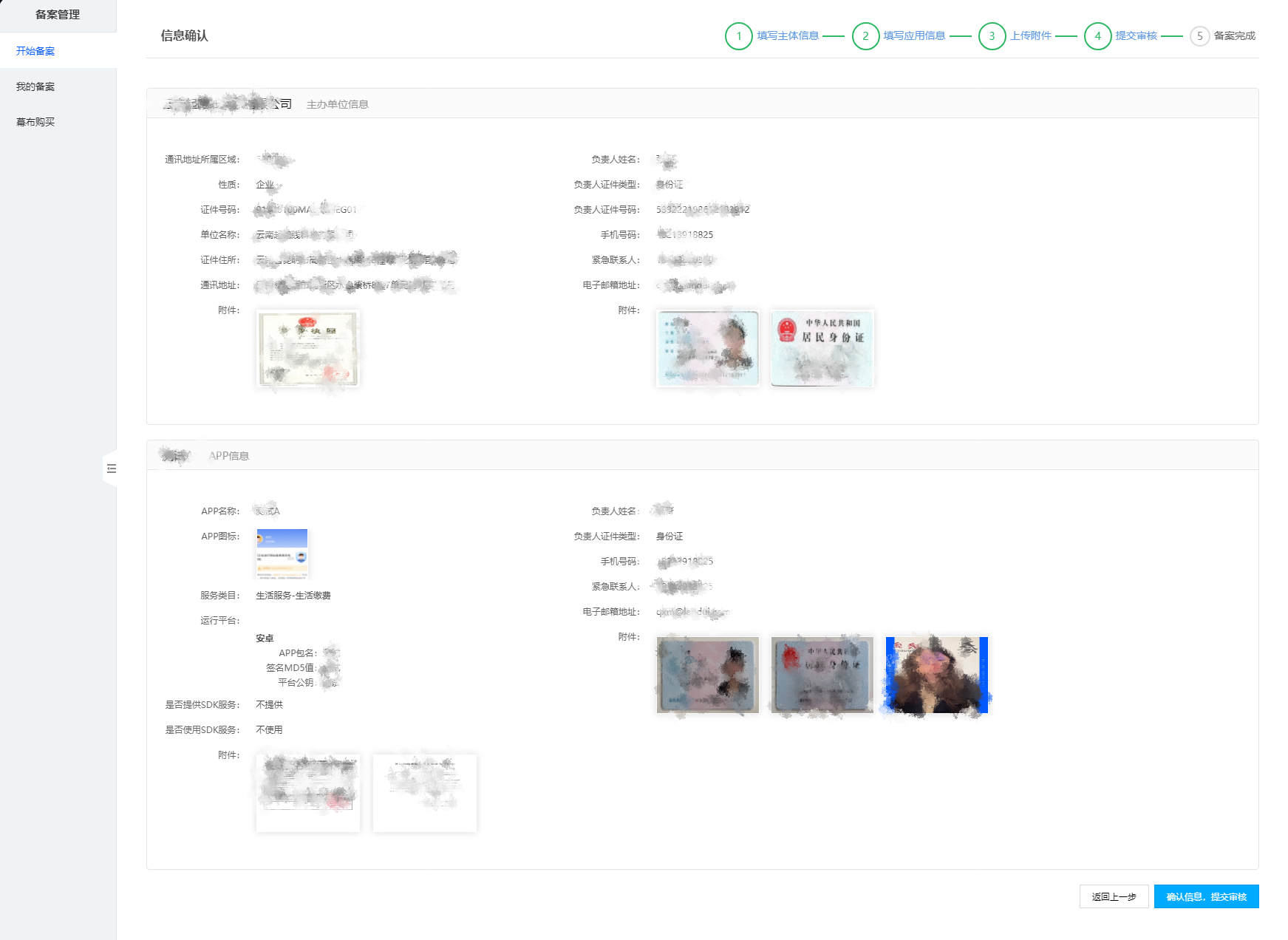Open 幕布购买 from the sidebar

coord(35,122)
